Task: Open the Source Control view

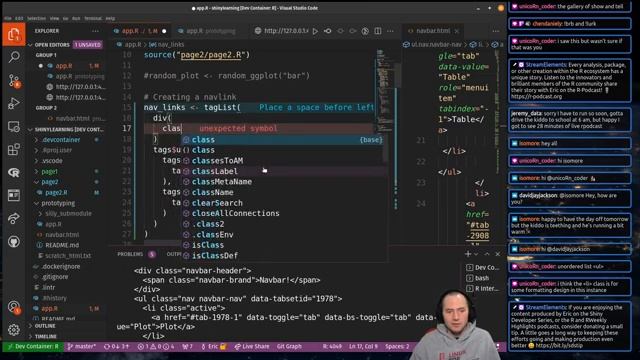Action: tap(14, 80)
